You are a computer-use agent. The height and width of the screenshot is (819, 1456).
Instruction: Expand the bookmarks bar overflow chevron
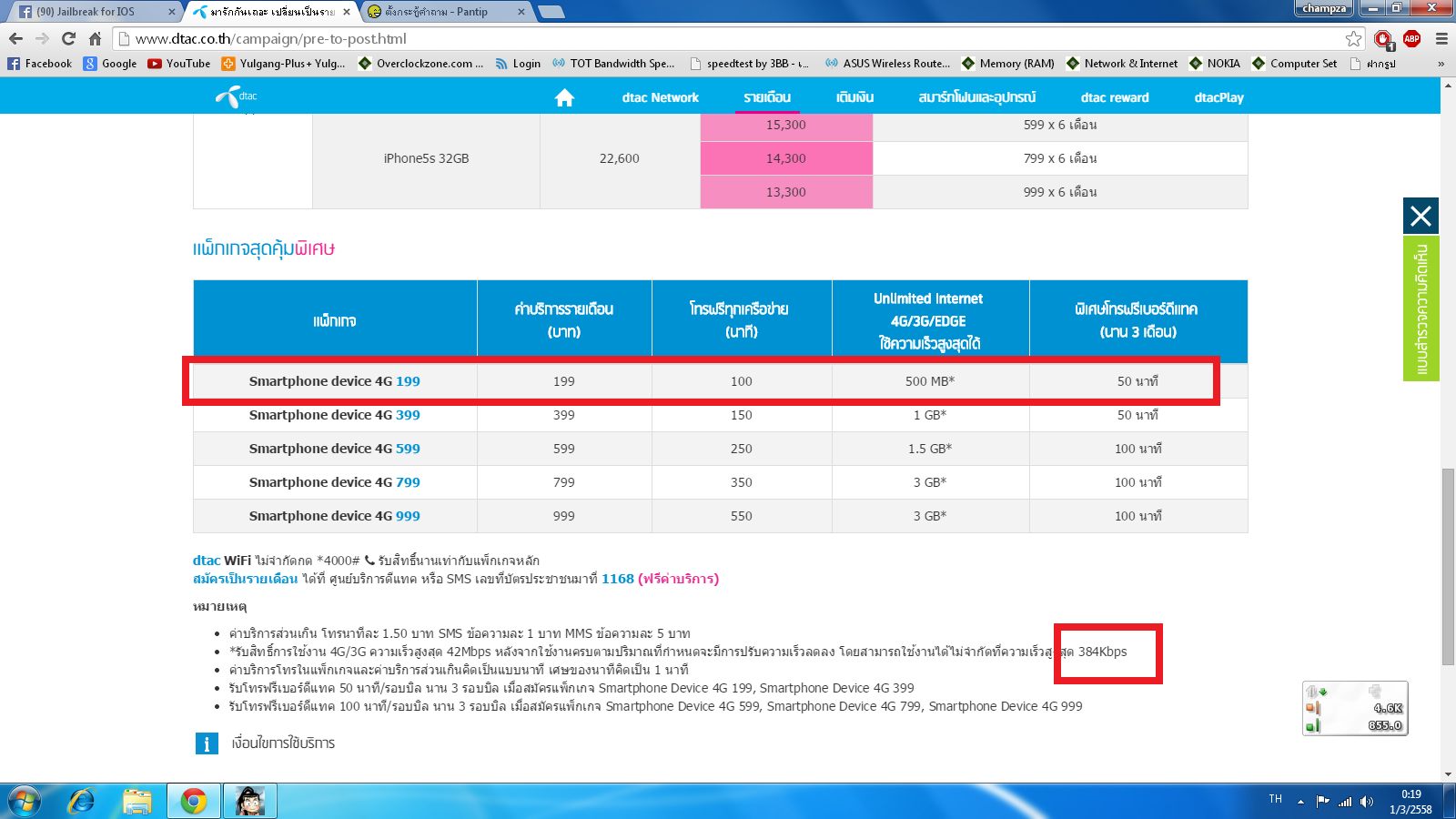[x=1441, y=64]
